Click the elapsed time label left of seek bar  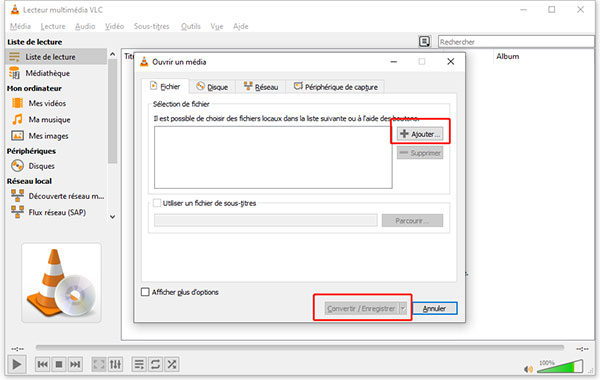pyautogui.click(x=18, y=349)
